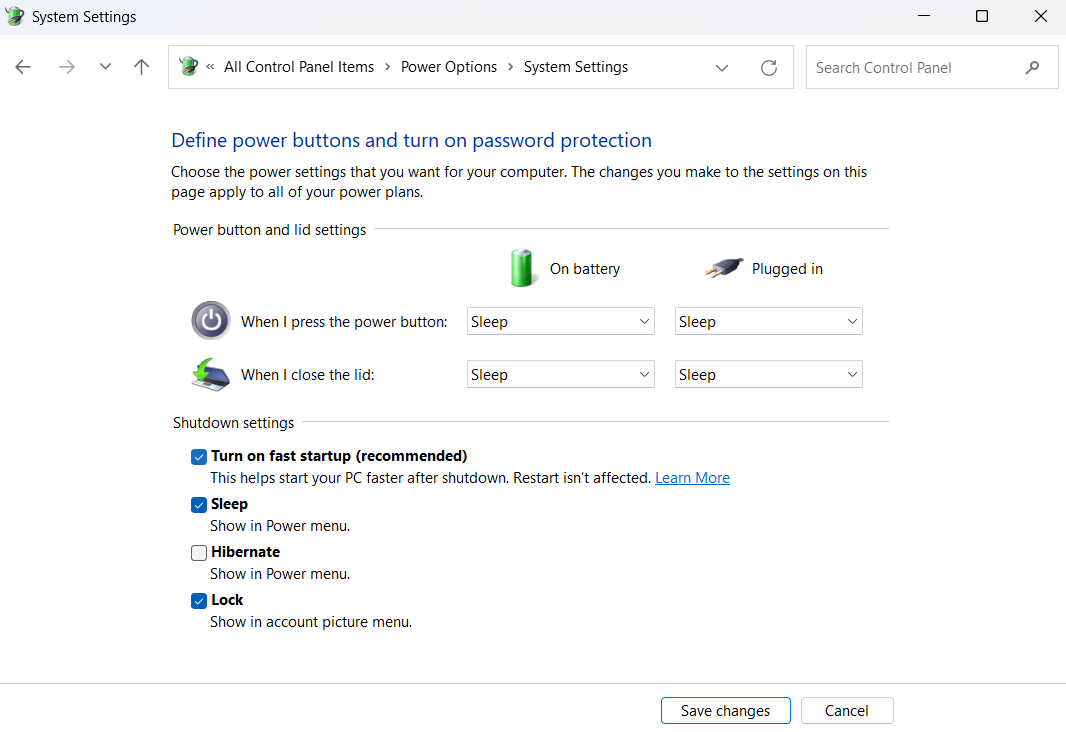The width and height of the screenshot is (1066, 732).
Task: Click 'On battery' column label
Action: click(x=585, y=268)
